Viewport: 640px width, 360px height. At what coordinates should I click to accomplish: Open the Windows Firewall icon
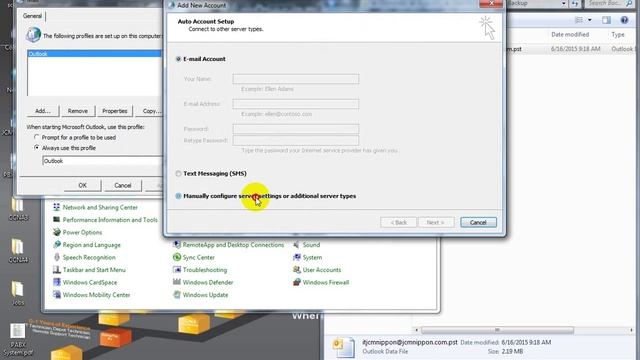(x=297, y=282)
